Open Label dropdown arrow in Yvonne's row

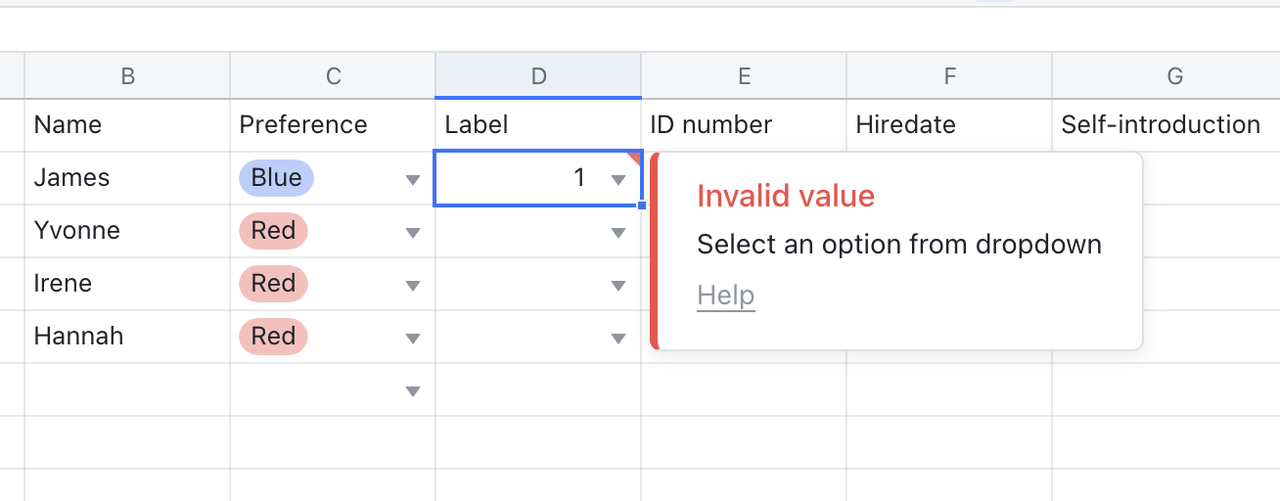coord(618,233)
